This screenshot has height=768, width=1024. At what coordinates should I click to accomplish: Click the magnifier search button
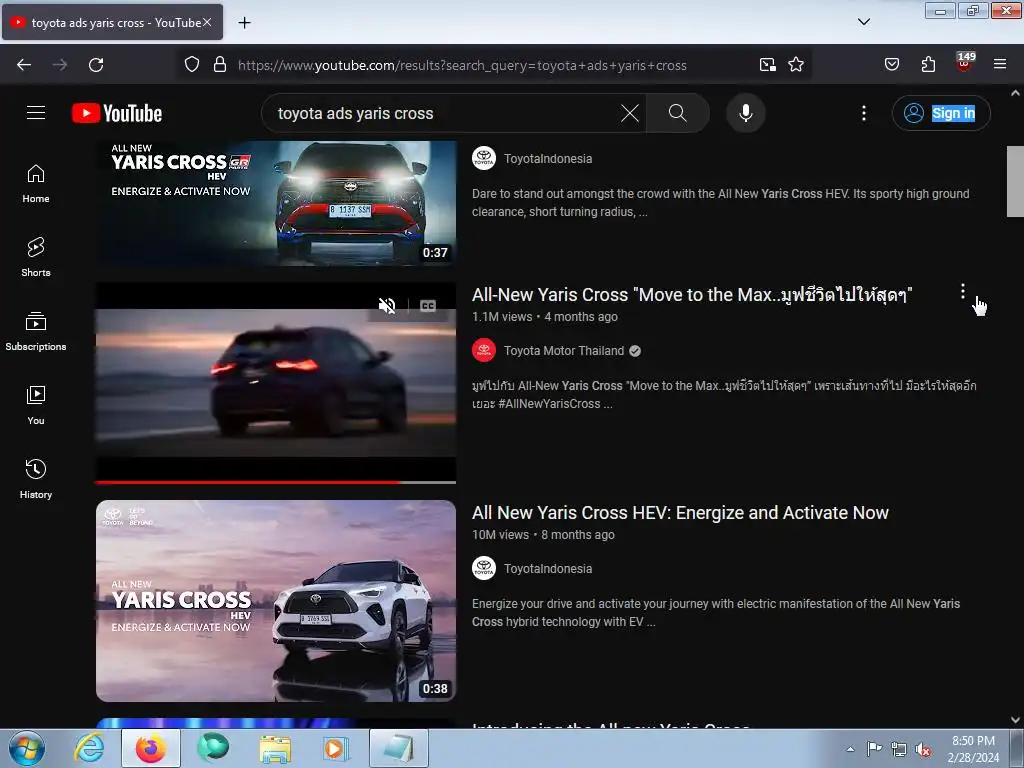coord(677,113)
